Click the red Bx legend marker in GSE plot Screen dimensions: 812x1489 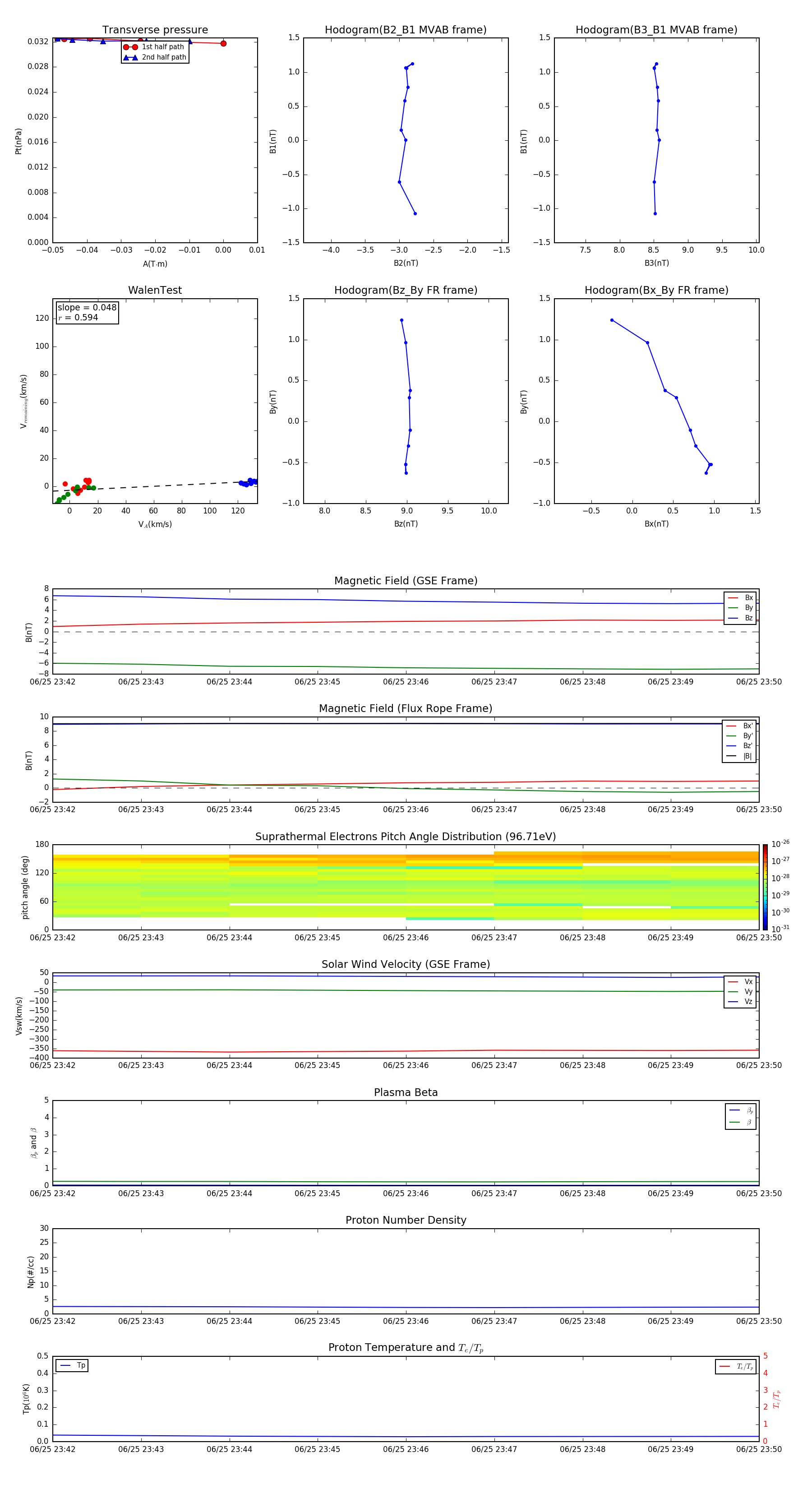[733, 598]
